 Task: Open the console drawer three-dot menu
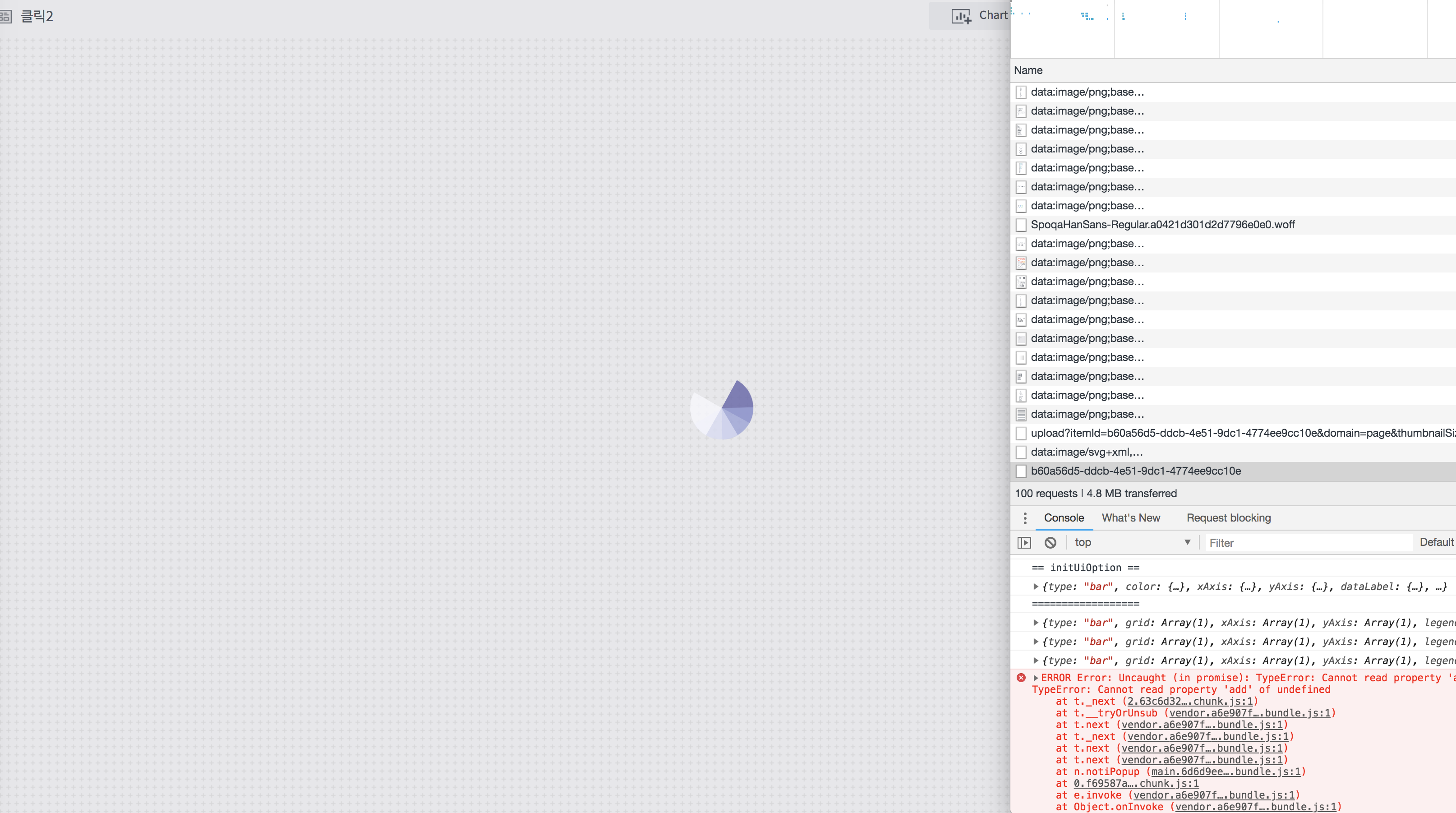coord(1025,517)
